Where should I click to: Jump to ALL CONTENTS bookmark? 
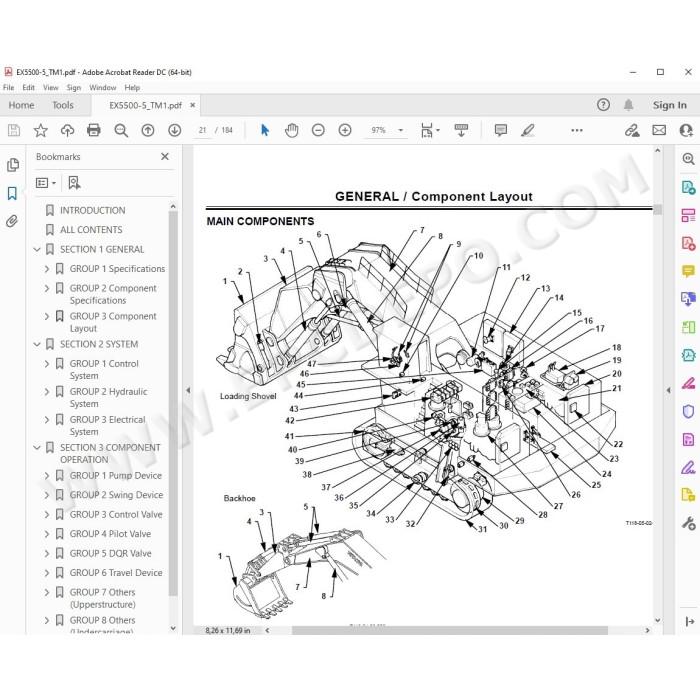click(91, 229)
